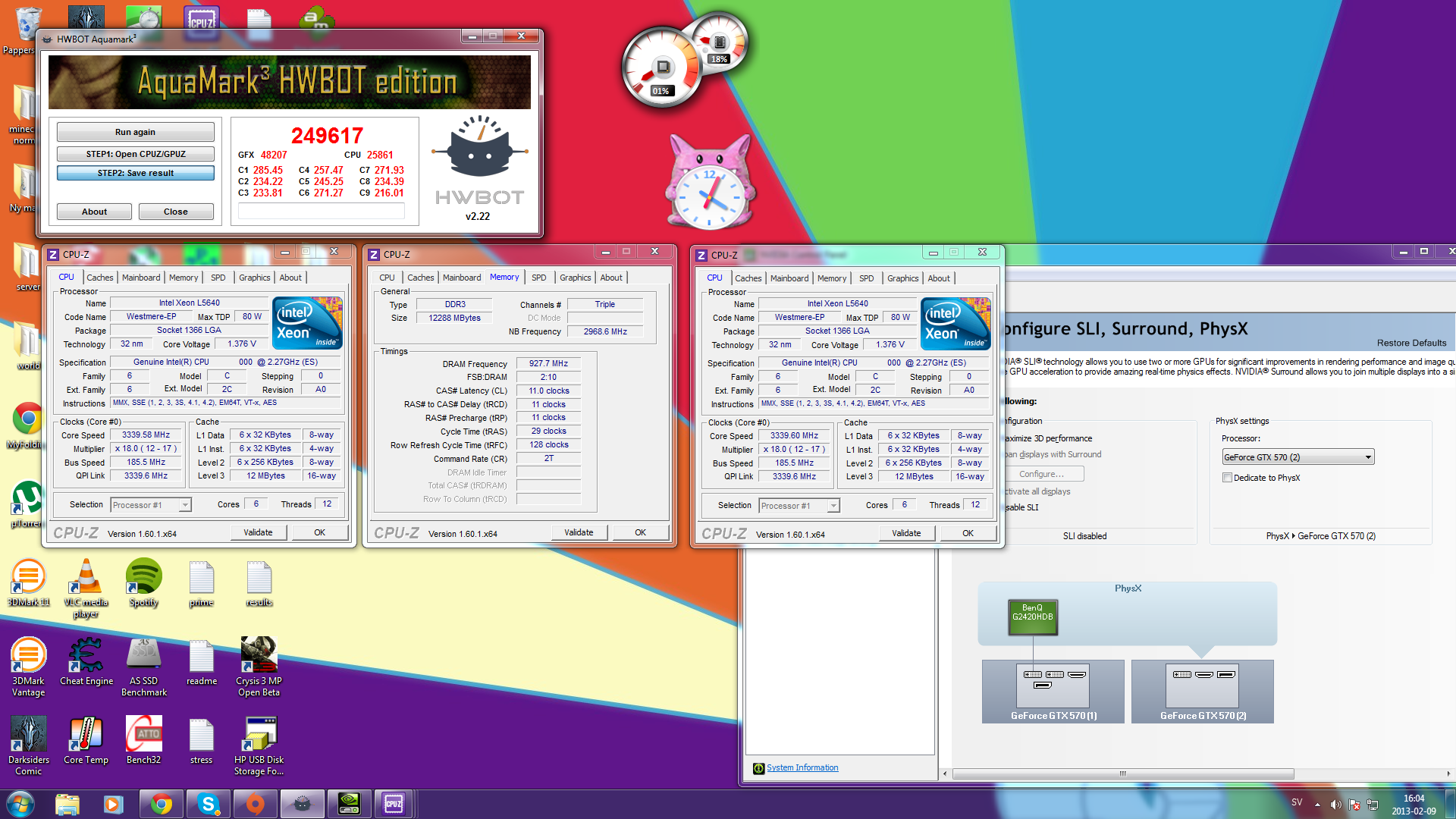Open SPD tab in middle CPU-Z window
This screenshot has height=819, width=1456.
pyautogui.click(x=538, y=278)
